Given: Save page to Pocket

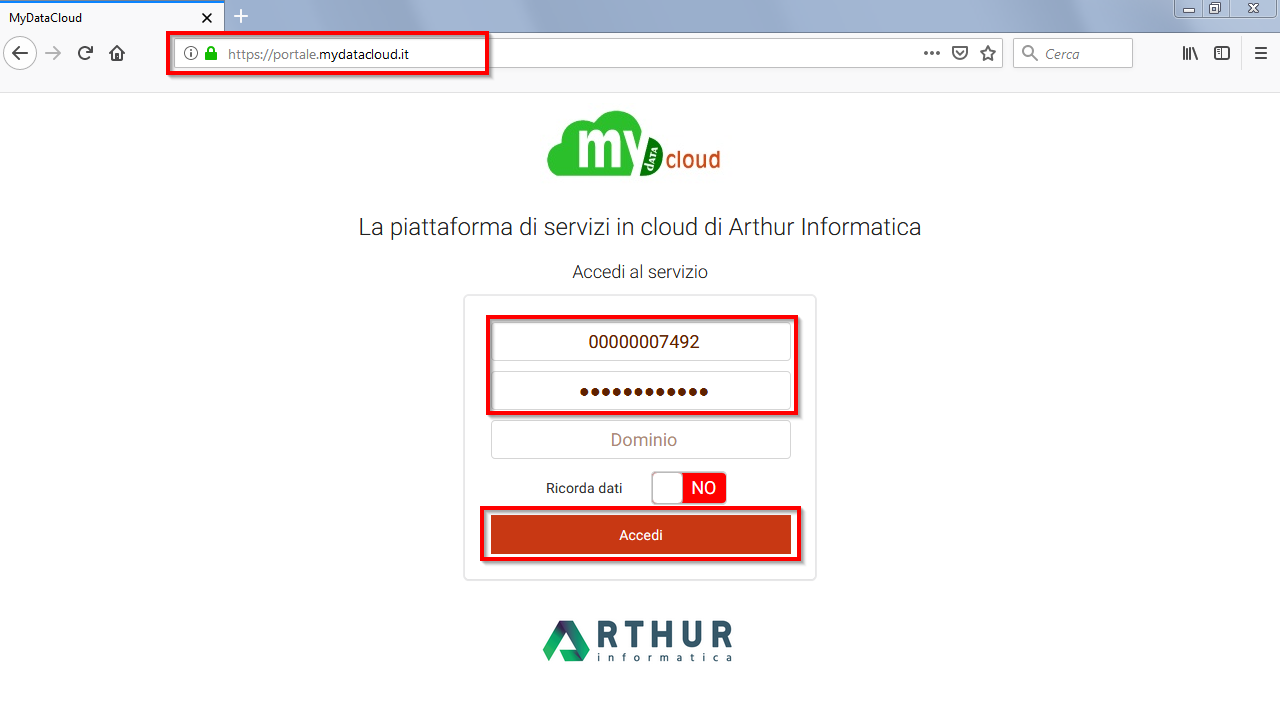Looking at the screenshot, I should click(x=960, y=53).
